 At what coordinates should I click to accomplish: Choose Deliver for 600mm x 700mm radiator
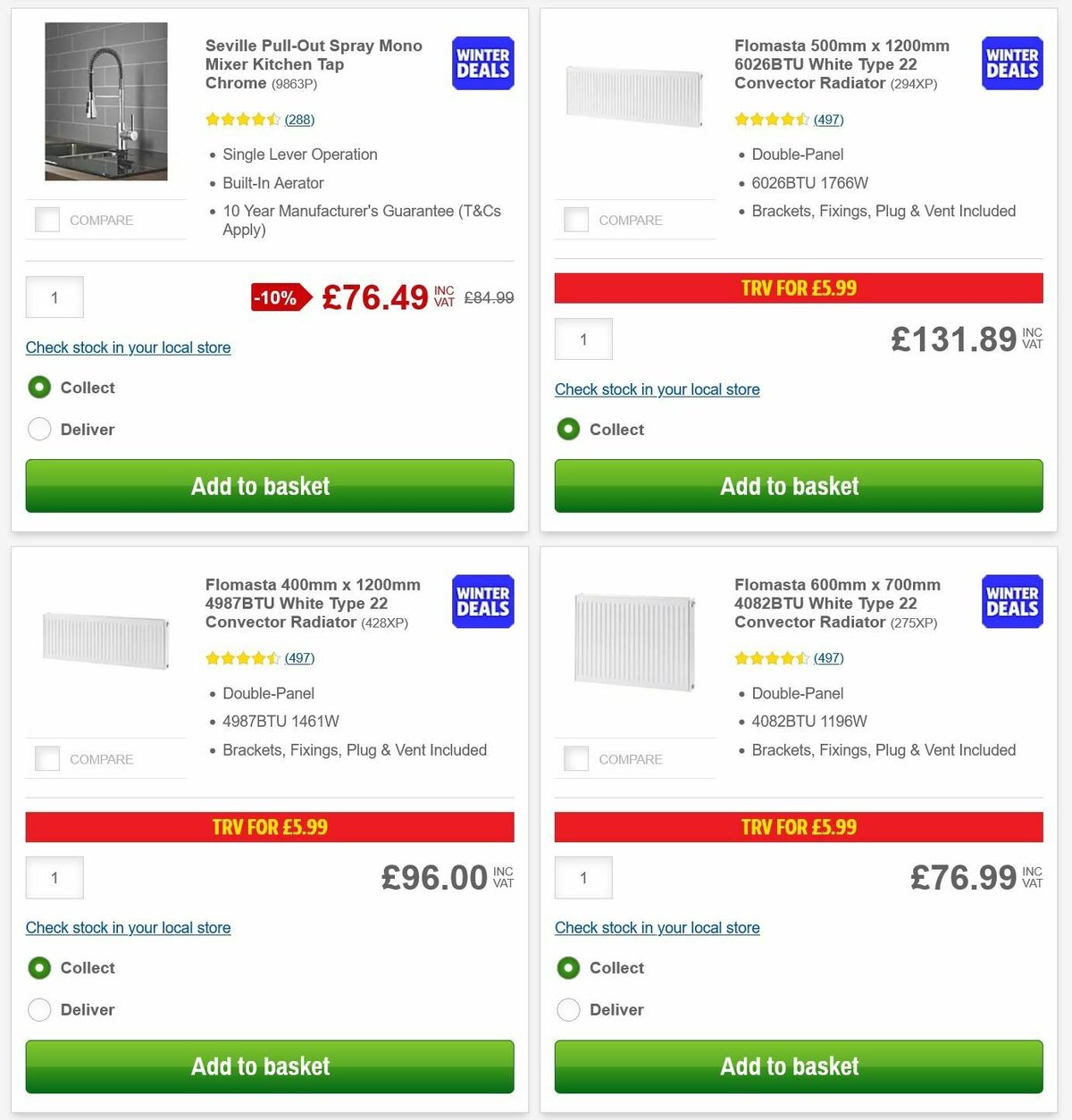tap(569, 1010)
